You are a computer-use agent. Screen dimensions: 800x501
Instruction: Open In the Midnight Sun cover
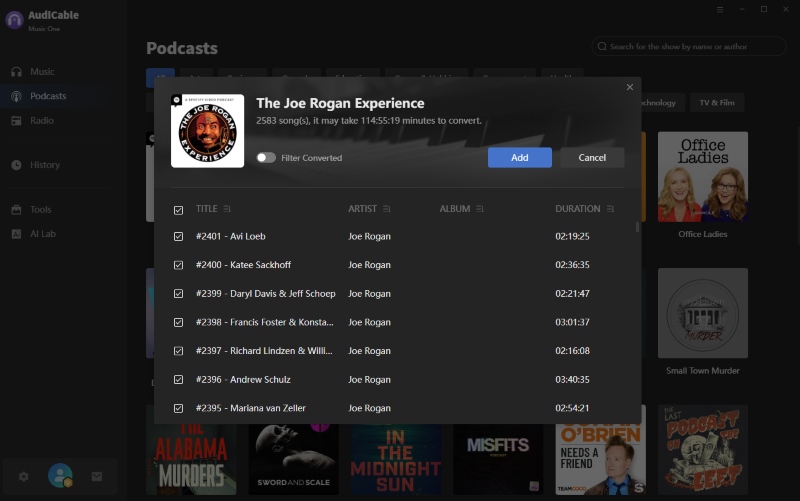pyautogui.click(x=395, y=459)
